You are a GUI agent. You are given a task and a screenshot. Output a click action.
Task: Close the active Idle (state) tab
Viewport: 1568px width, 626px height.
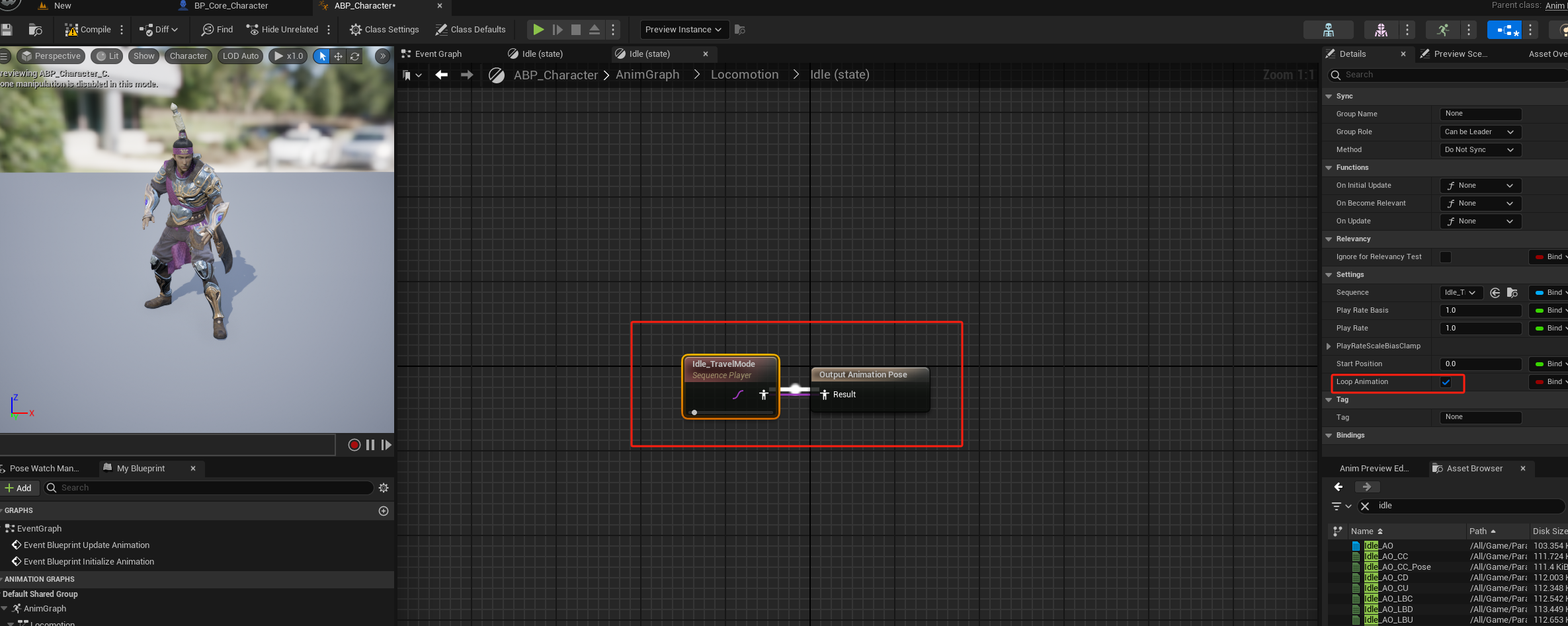[x=706, y=54]
